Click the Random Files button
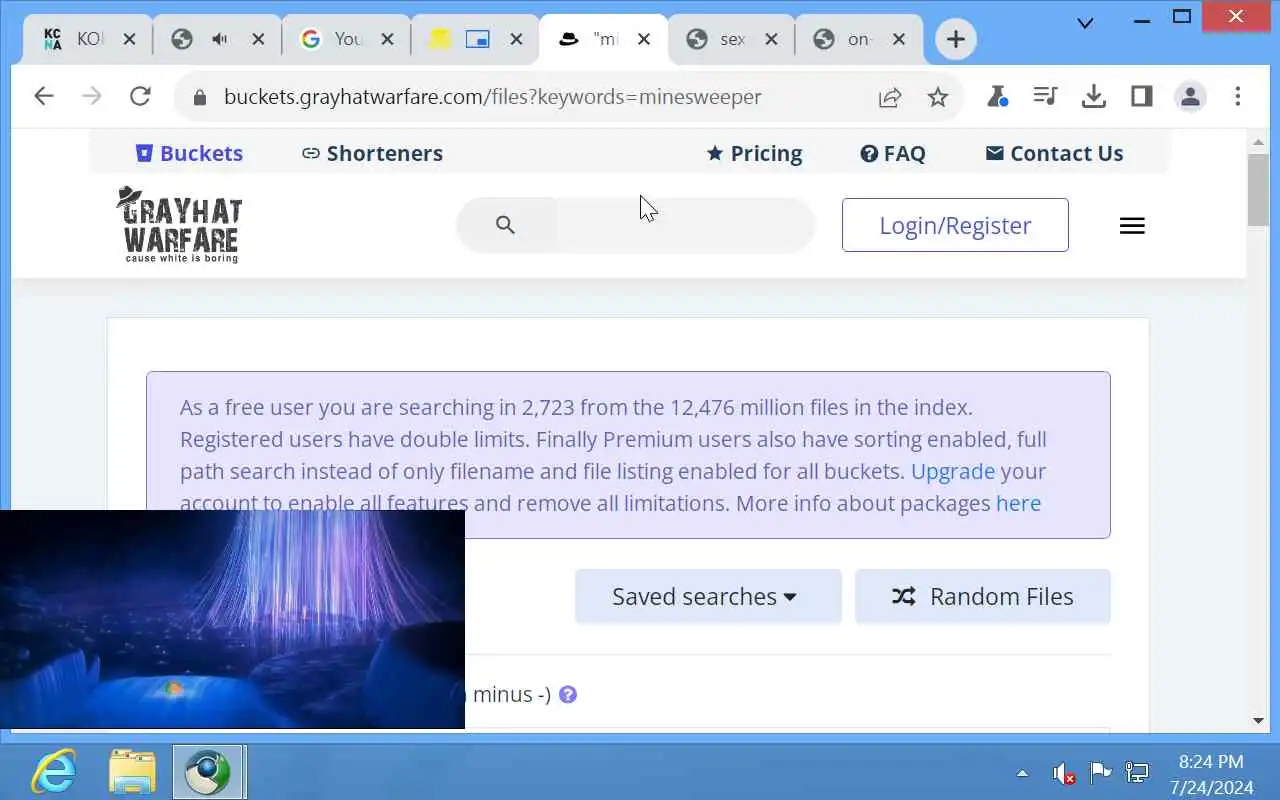Image resolution: width=1280 pixels, height=800 pixels. pyautogui.click(x=983, y=597)
